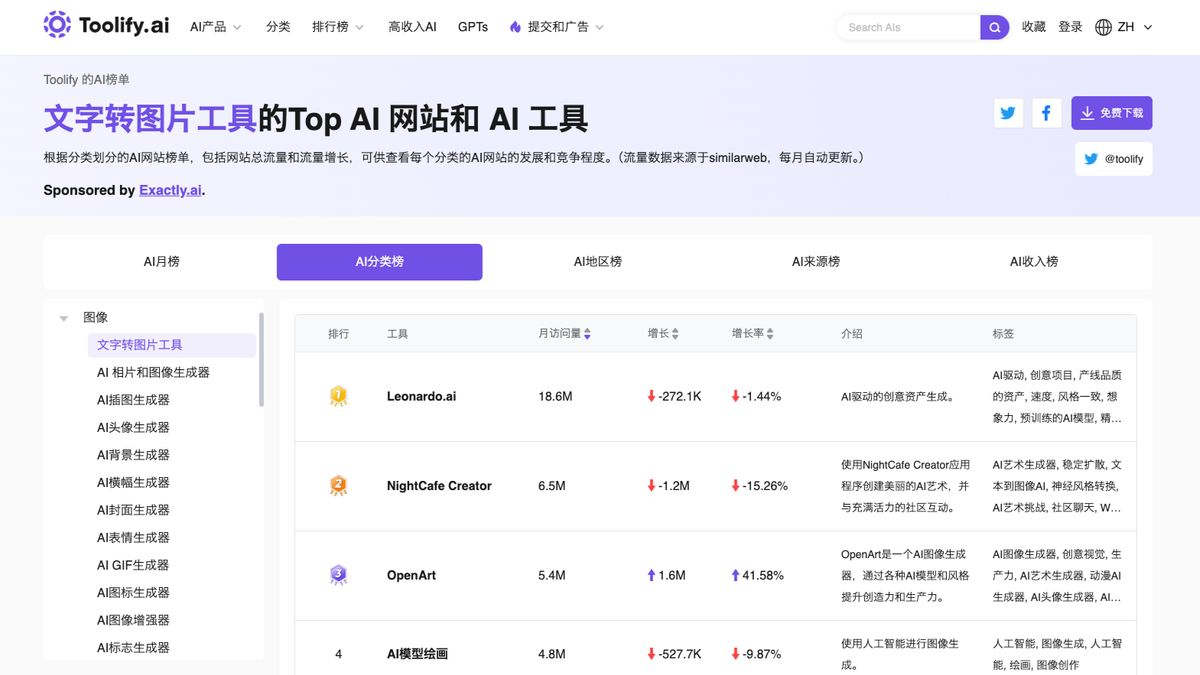This screenshot has width=1200, height=675.
Task: Open the GPTs menu item
Action: (x=473, y=27)
